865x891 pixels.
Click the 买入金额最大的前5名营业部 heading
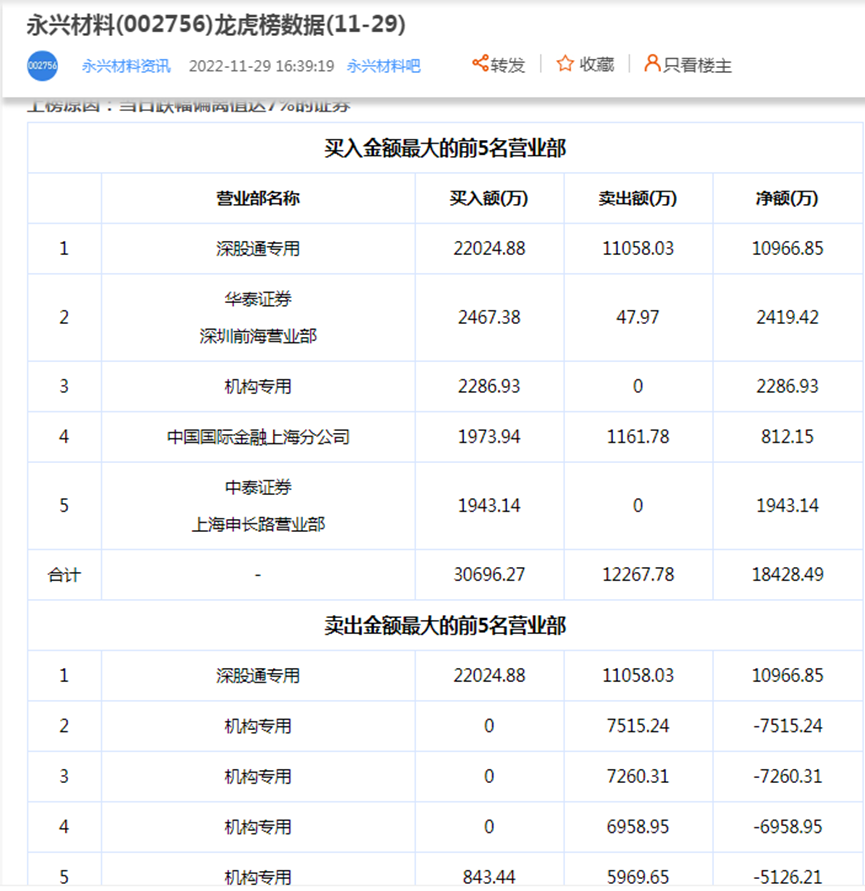point(445,148)
